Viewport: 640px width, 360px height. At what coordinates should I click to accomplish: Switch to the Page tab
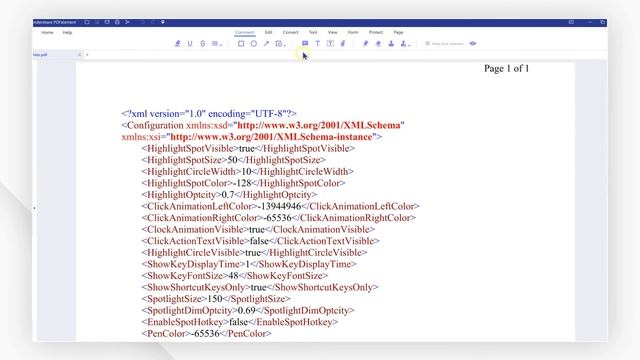coord(398,32)
